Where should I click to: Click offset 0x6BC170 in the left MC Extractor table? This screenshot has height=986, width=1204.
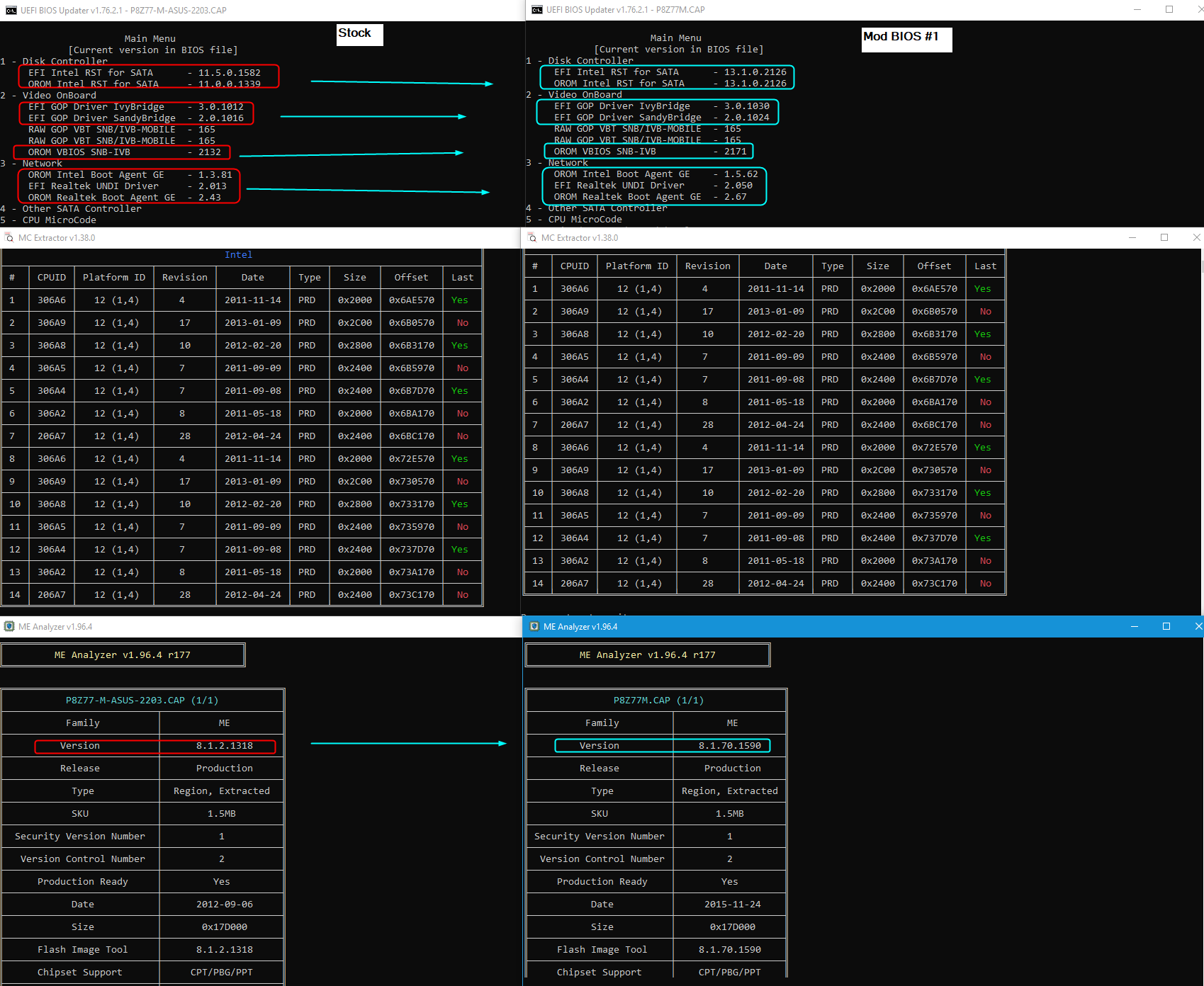(412, 436)
